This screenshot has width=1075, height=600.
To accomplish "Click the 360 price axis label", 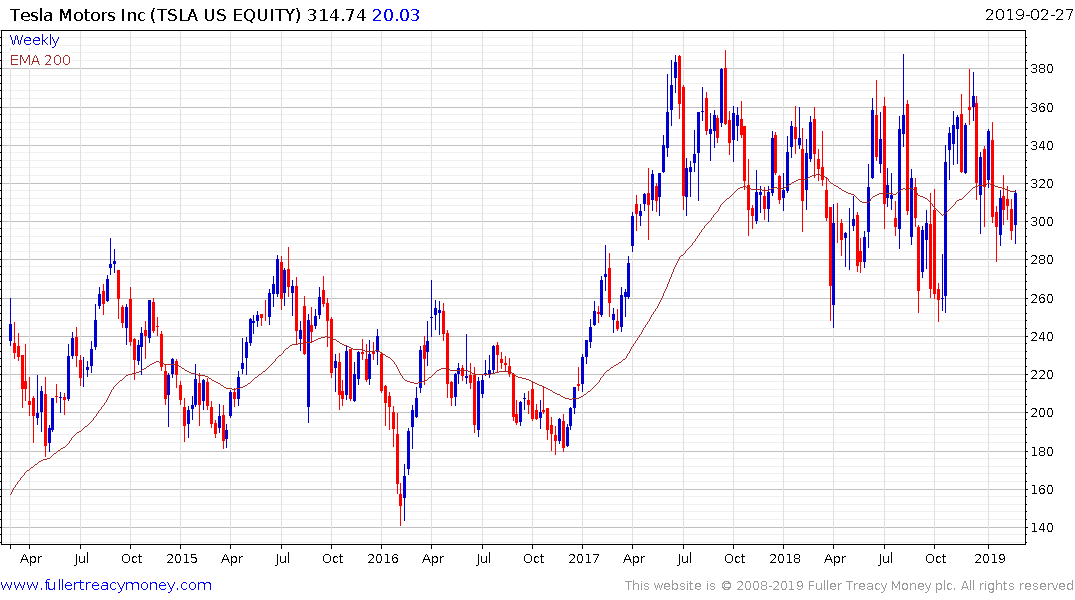I will (x=1041, y=108).
